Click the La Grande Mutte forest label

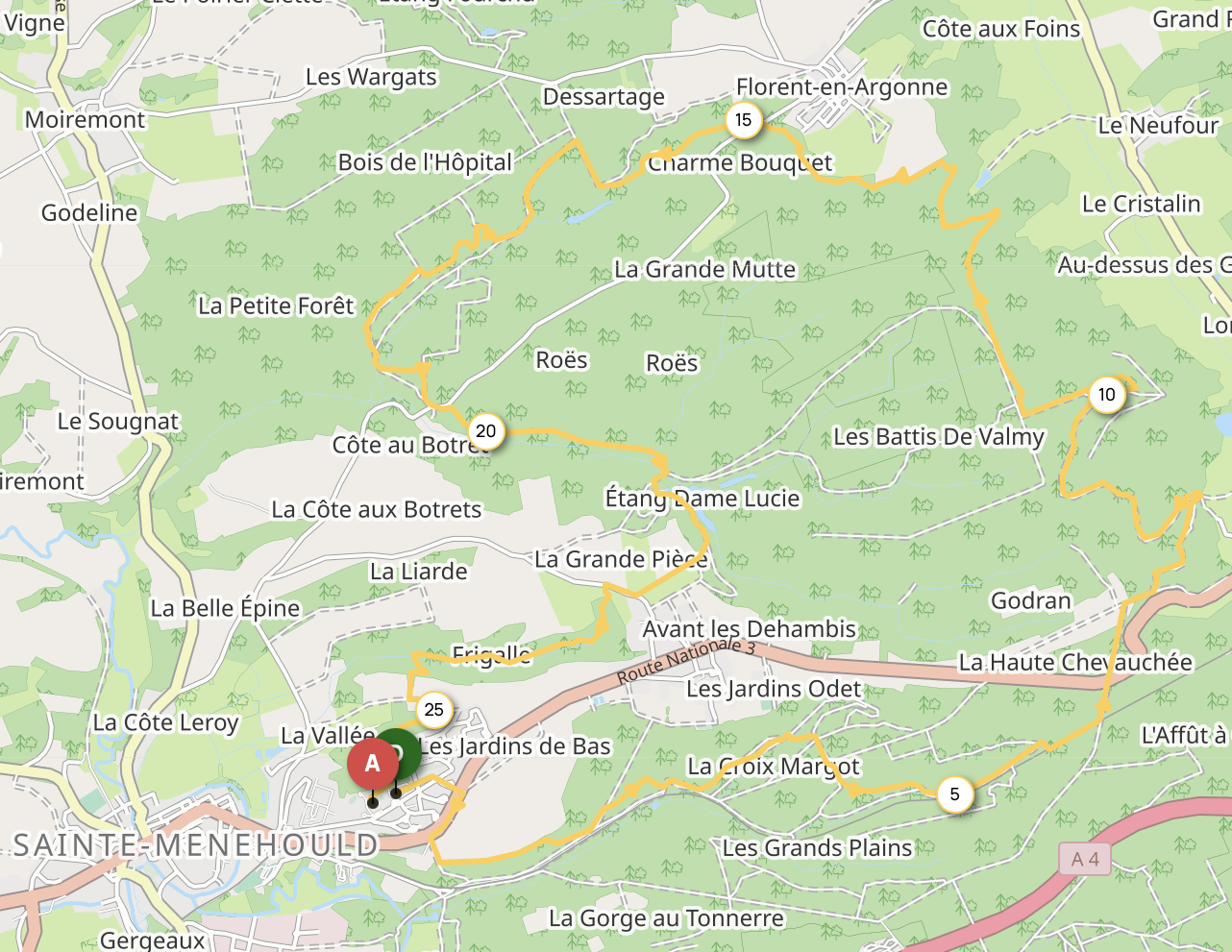[x=704, y=269]
